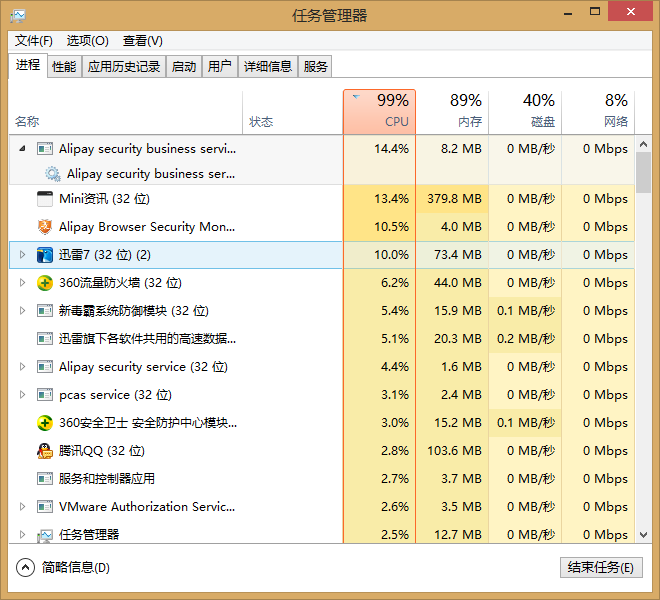Maximize the Task Manager window
Screen dimensions: 660x600
click(x=595, y=12)
